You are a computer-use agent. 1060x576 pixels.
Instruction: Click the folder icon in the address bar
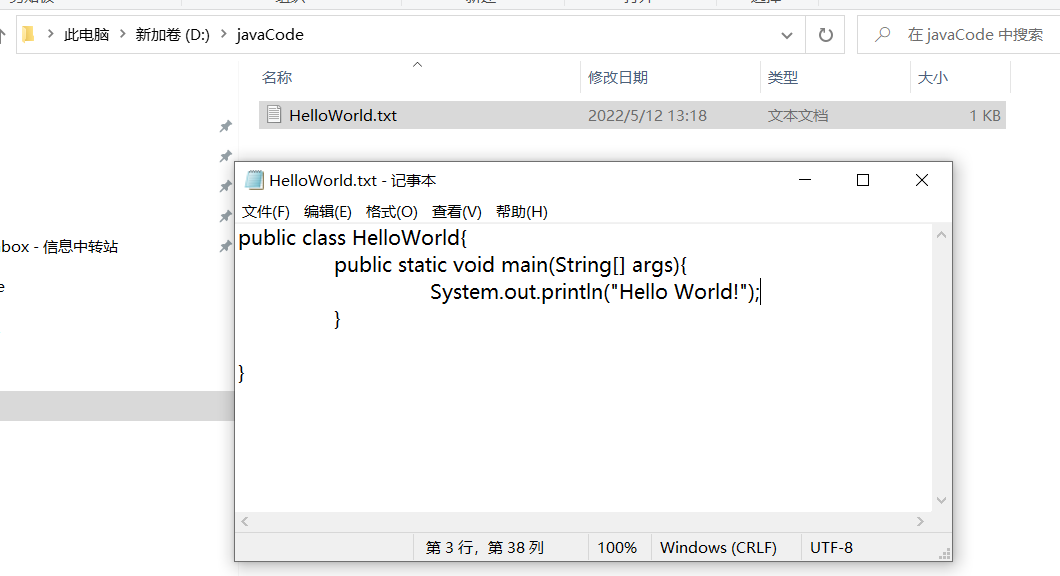click(28, 34)
